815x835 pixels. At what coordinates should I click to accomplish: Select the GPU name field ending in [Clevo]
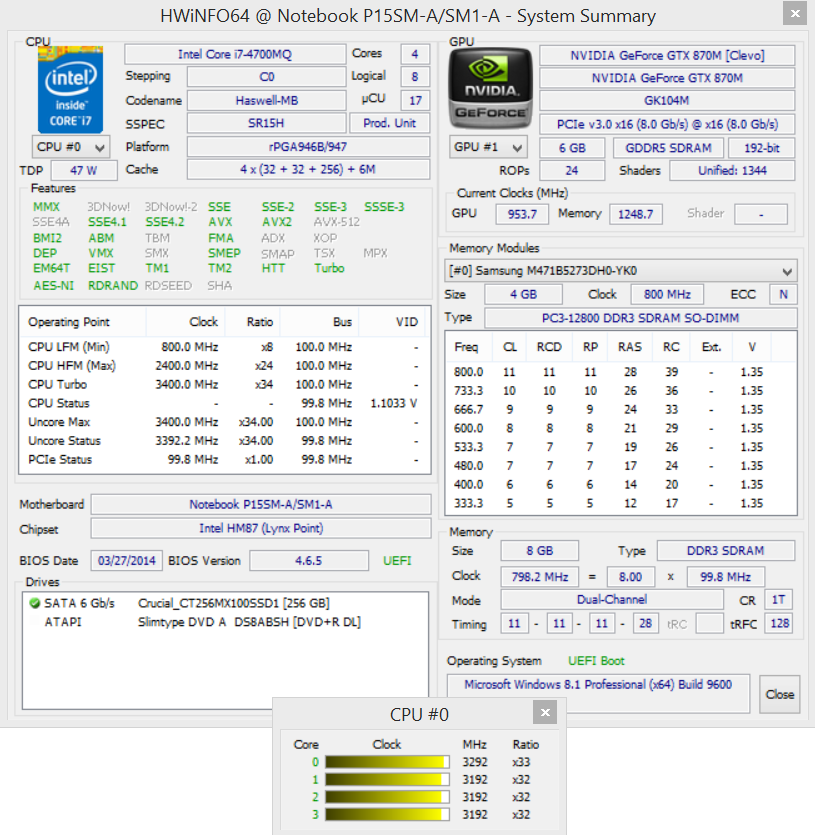coord(667,56)
